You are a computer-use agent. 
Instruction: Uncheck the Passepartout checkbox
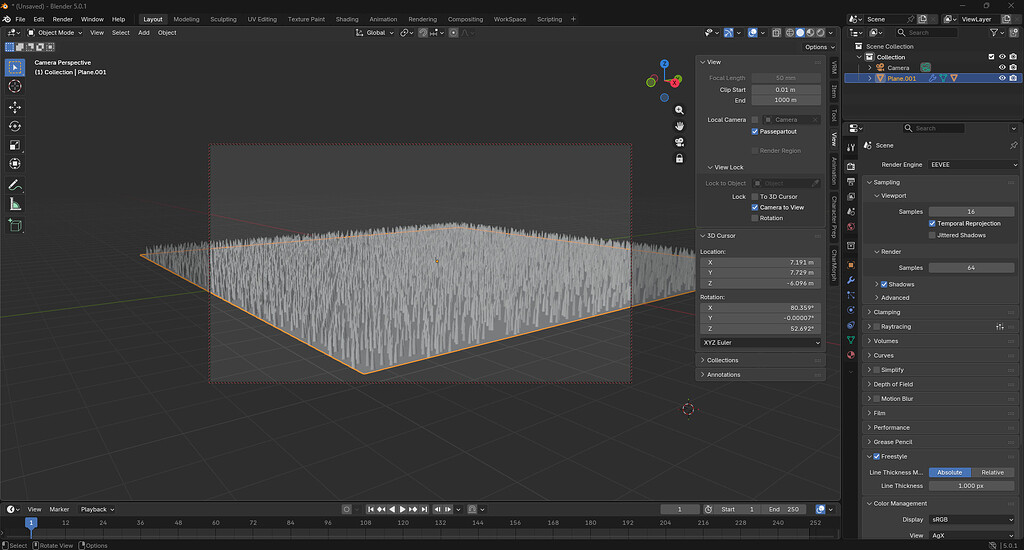point(755,131)
